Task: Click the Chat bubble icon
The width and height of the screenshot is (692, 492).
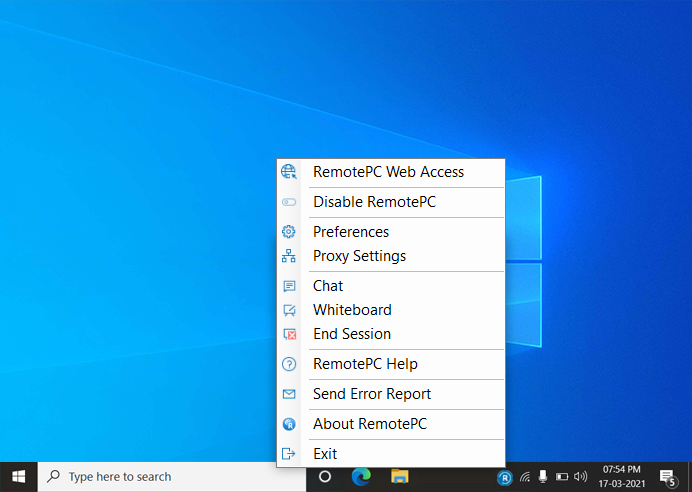Action: pyautogui.click(x=289, y=286)
